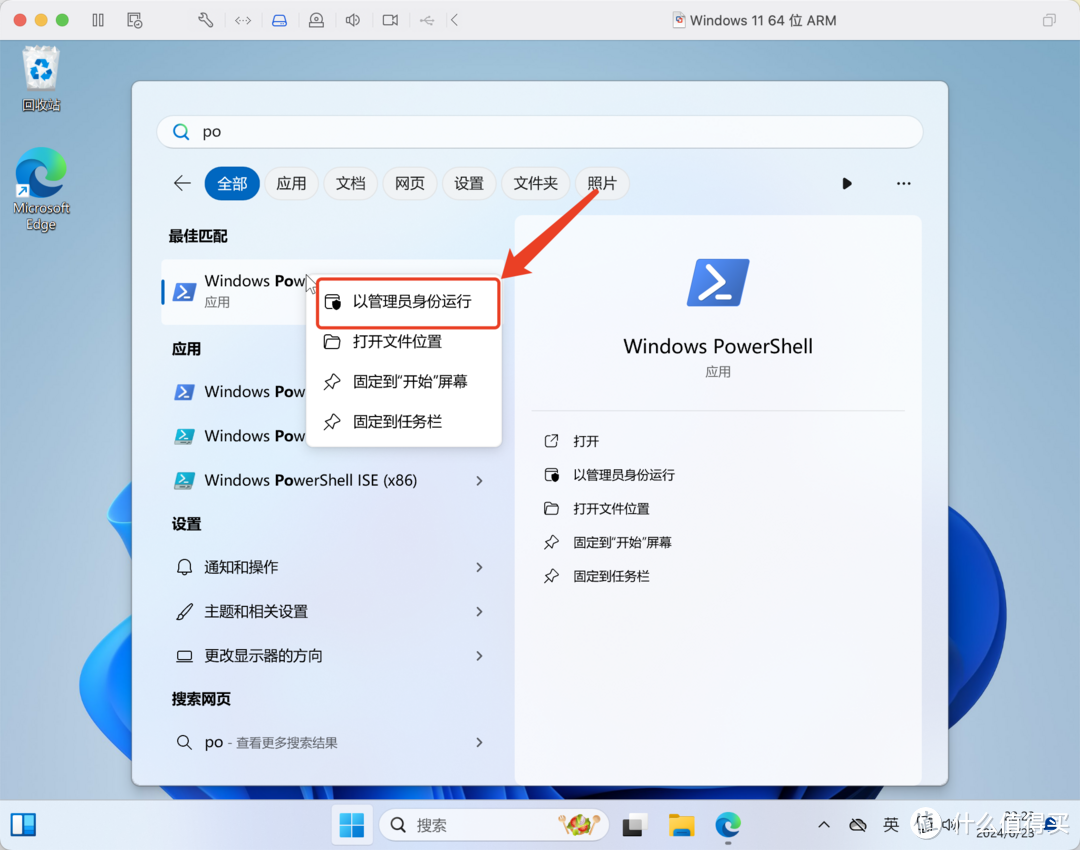The height and width of the screenshot is (850, 1080).
Task: Select the 照片 filter tab
Action: [602, 183]
